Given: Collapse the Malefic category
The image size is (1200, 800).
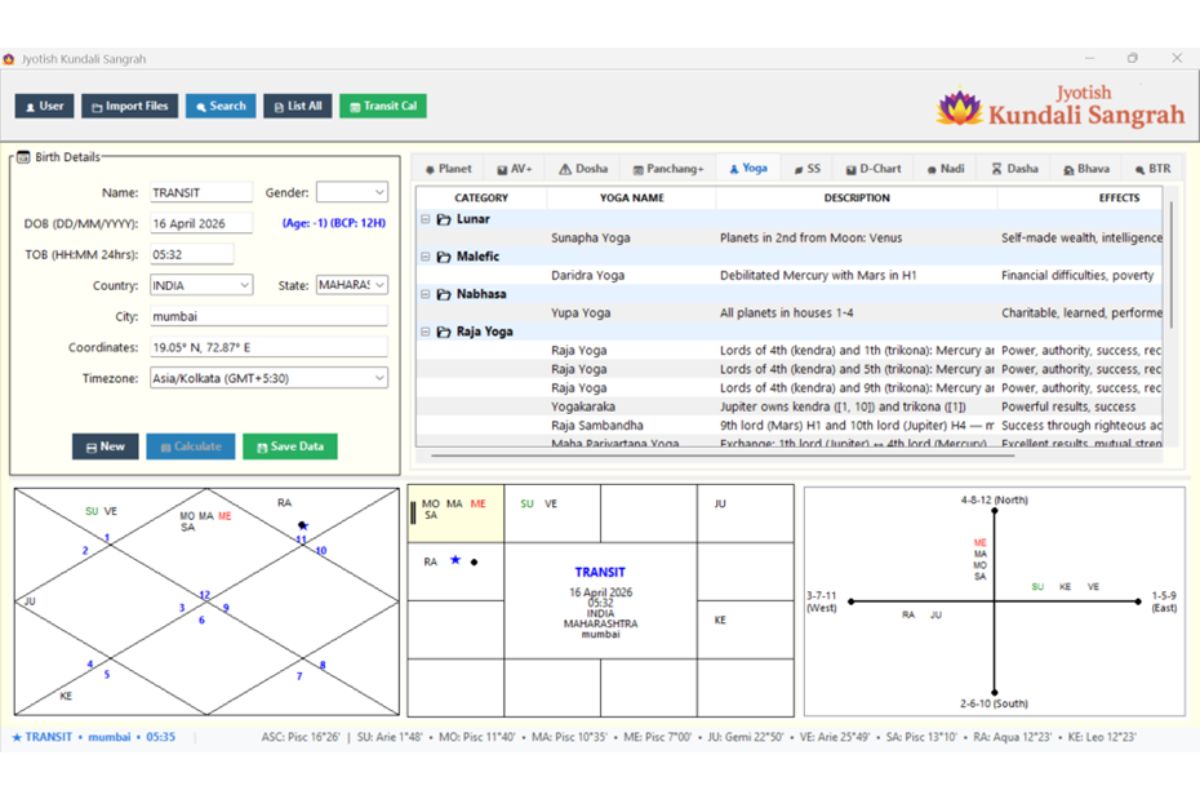Looking at the screenshot, I should point(425,256).
